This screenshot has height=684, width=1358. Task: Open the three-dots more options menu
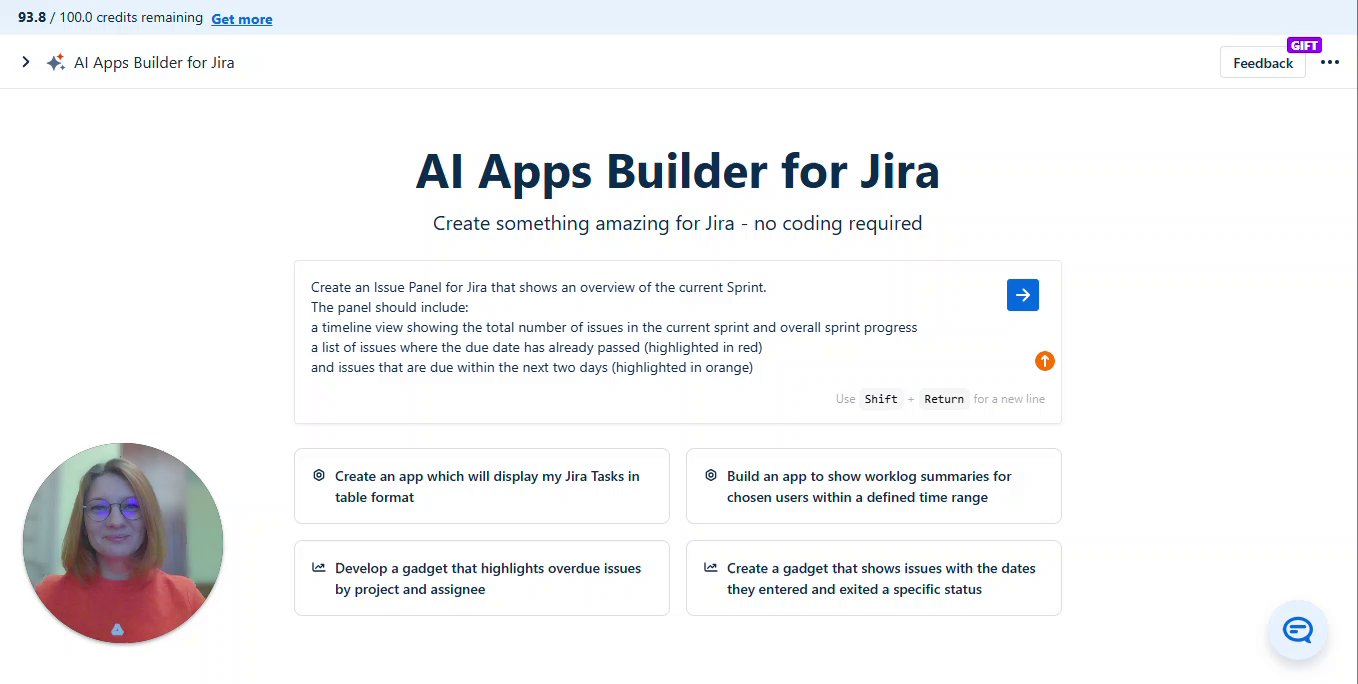coord(1329,62)
